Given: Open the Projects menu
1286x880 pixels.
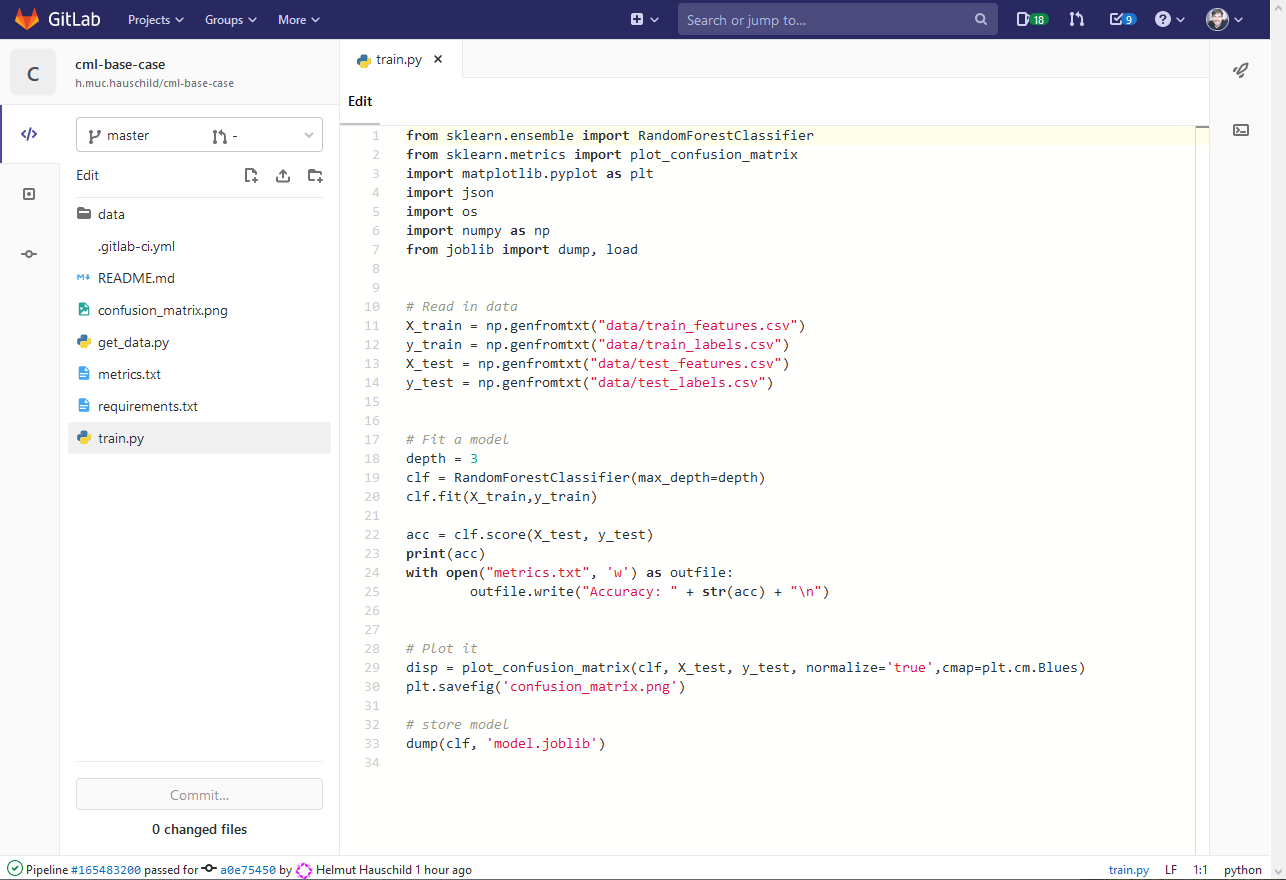Looking at the screenshot, I should pos(156,19).
